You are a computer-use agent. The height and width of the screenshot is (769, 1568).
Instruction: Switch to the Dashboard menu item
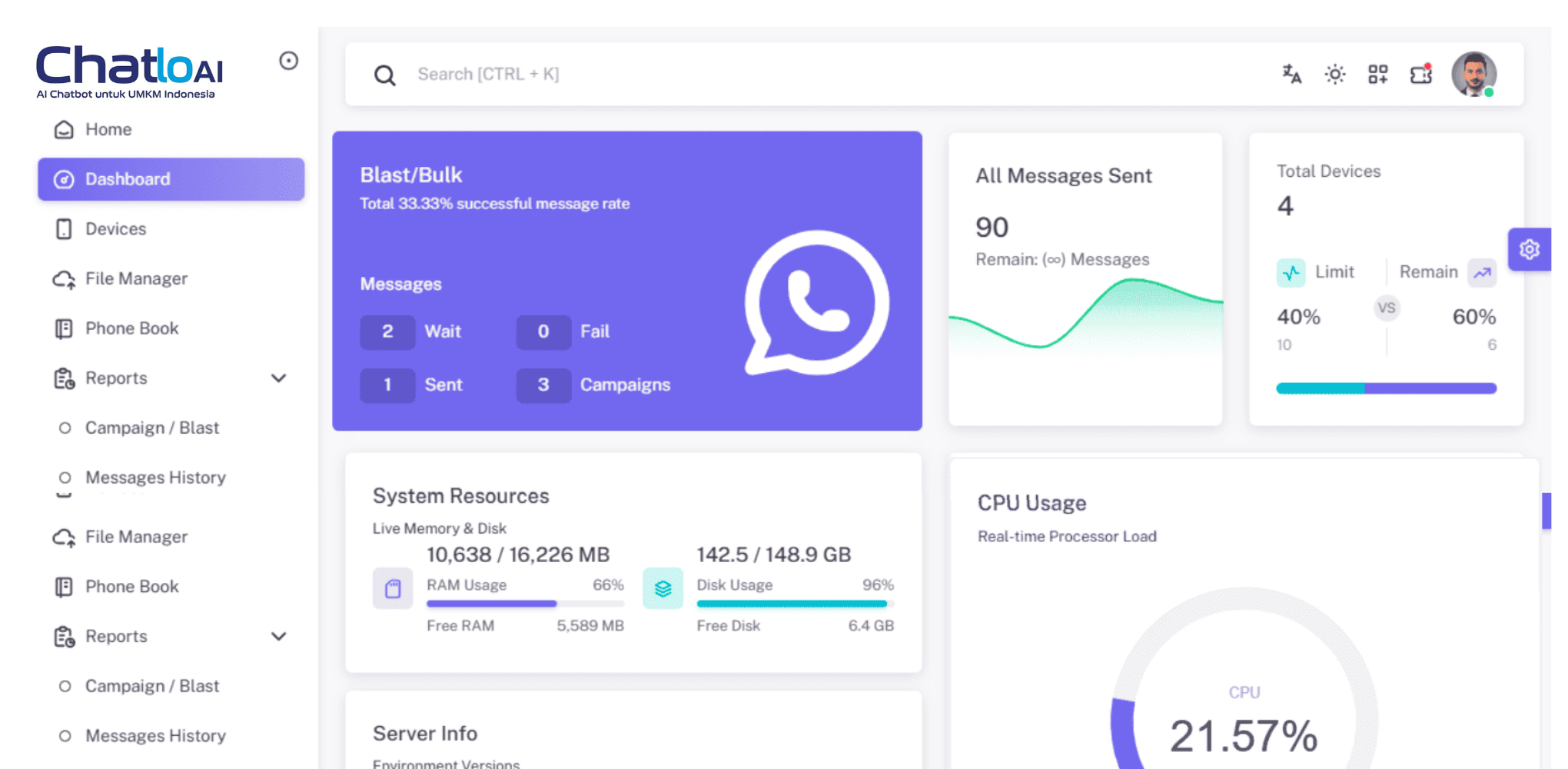click(127, 179)
